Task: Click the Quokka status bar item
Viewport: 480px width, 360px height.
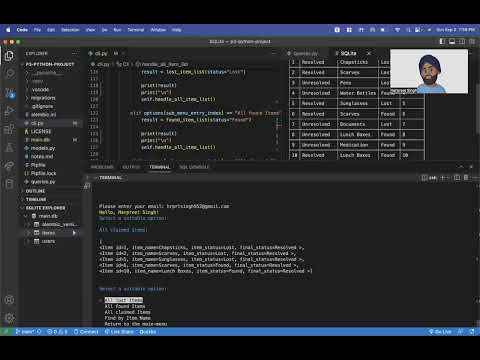Action: [148, 332]
